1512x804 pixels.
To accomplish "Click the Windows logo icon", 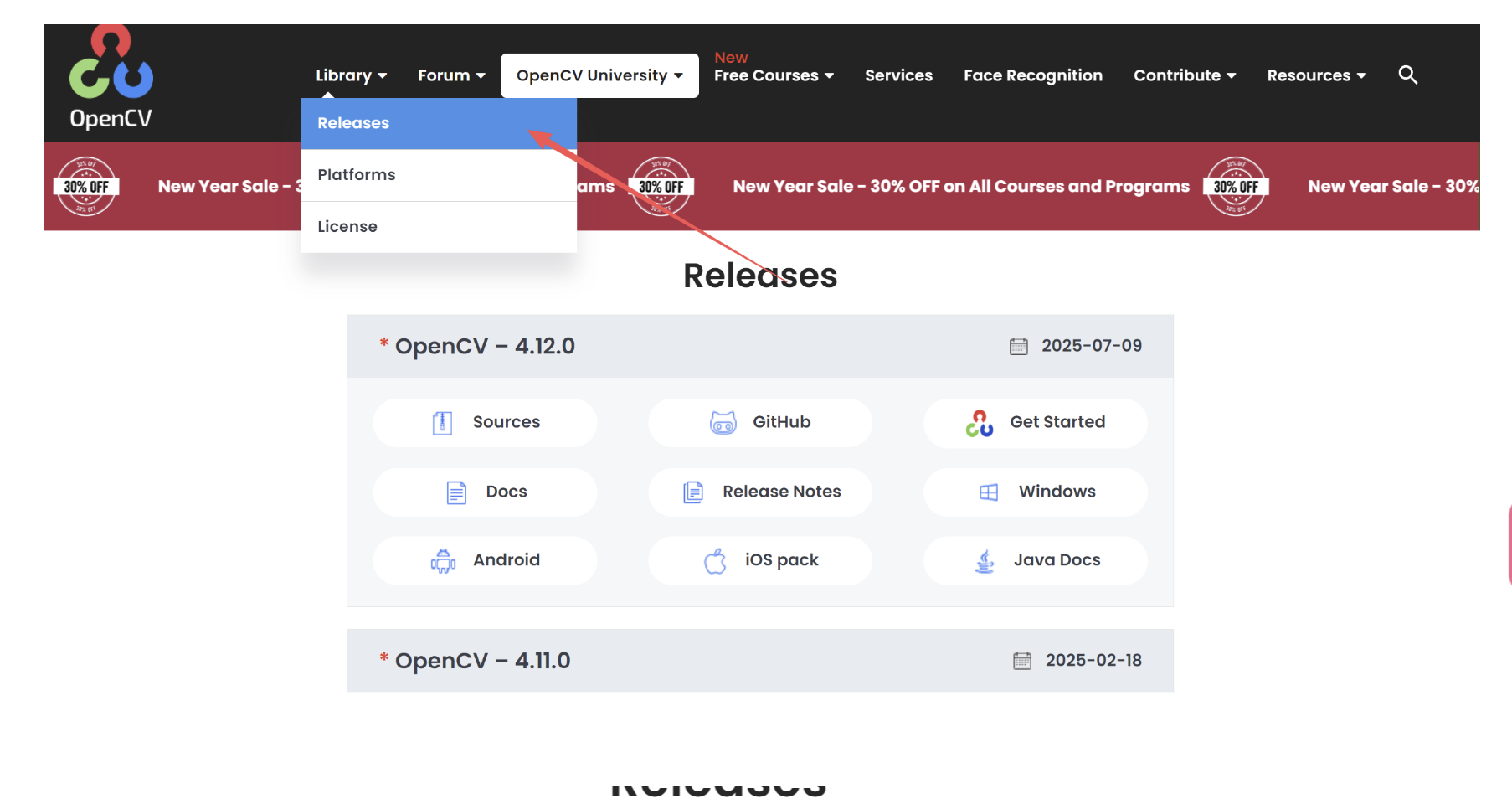I will coord(989,492).
